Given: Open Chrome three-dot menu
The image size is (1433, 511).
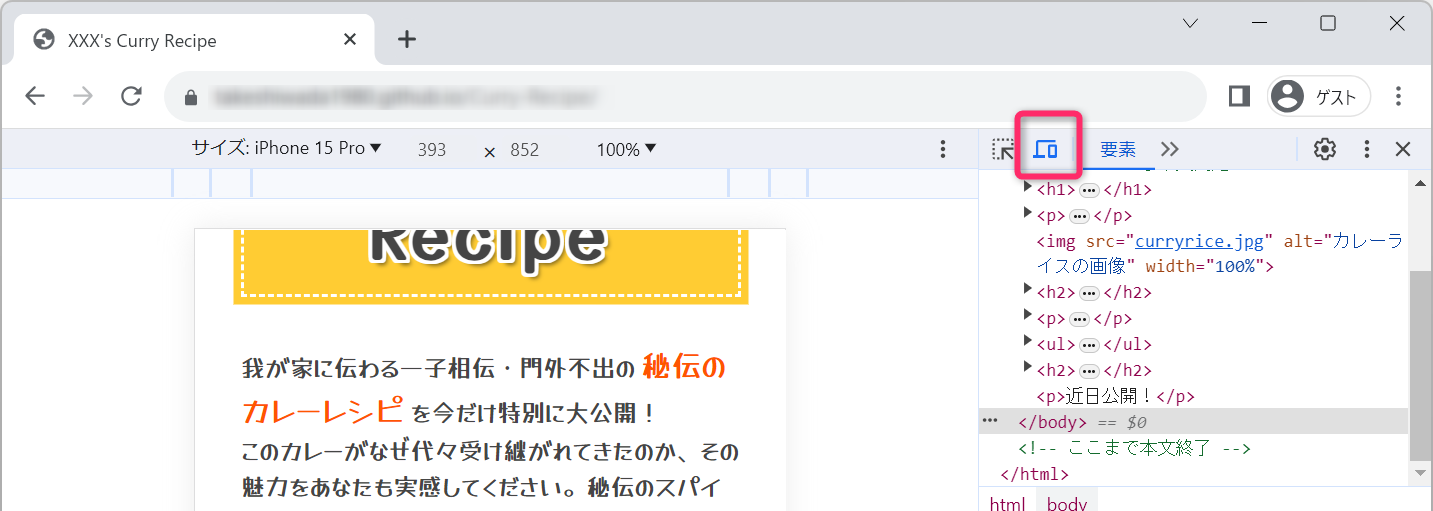Looking at the screenshot, I should pos(1399,96).
